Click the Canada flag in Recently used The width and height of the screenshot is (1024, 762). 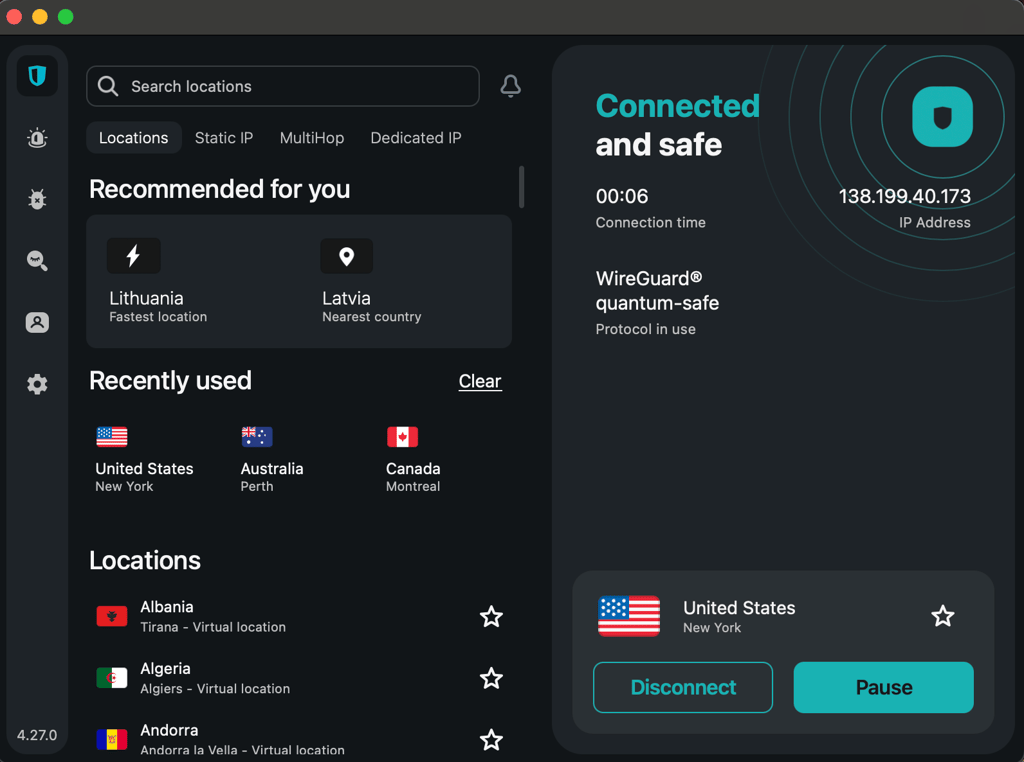[x=402, y=436]
